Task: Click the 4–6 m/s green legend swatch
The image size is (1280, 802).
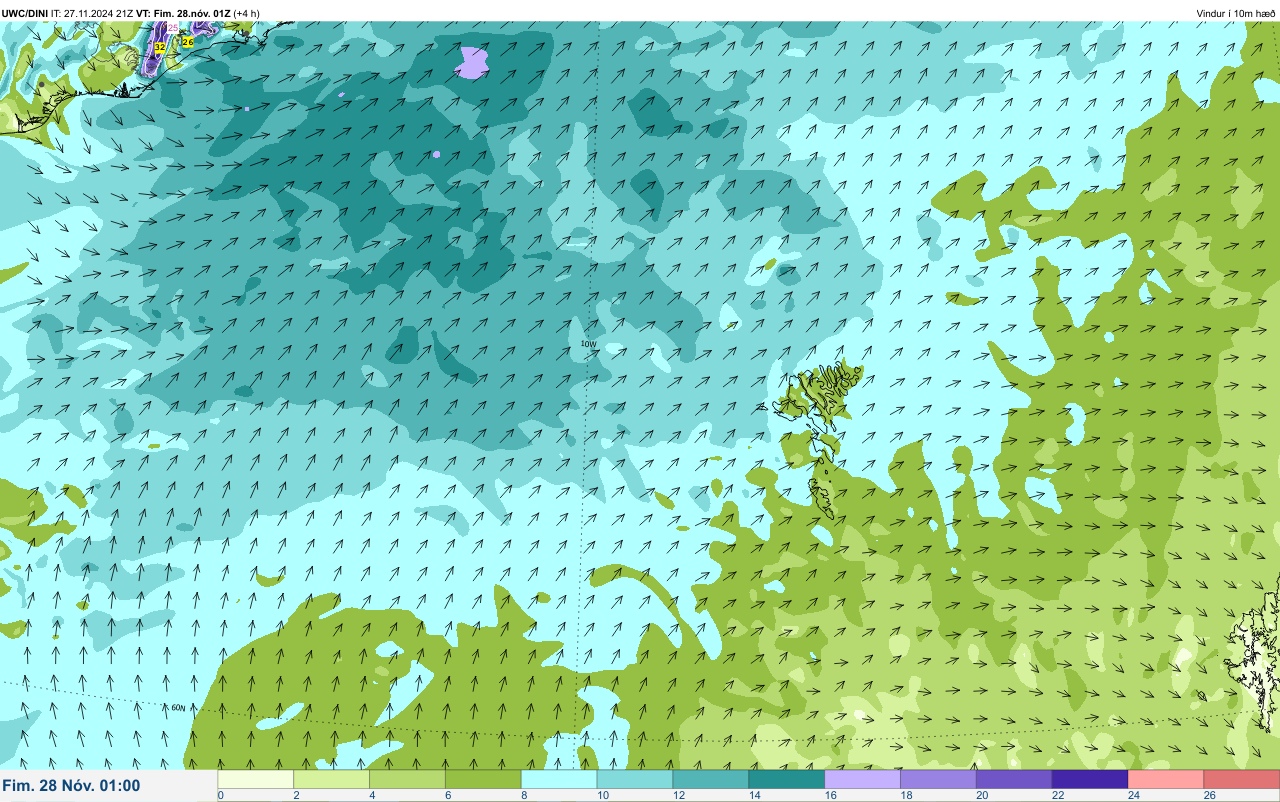Action: (x=407, y=779)
